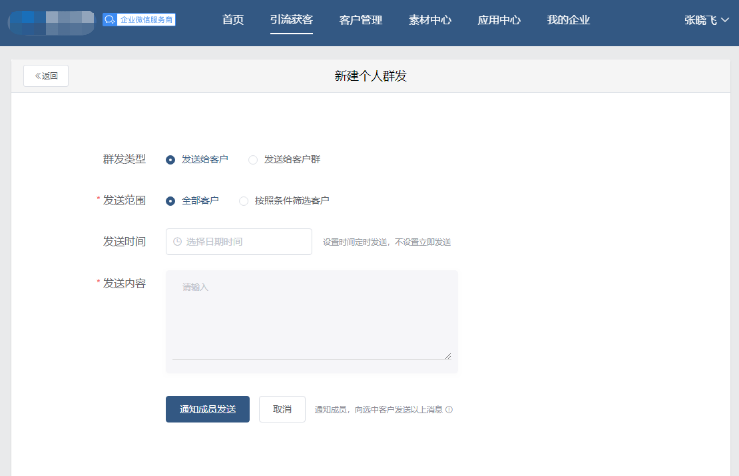This screenshot has height=476, width=739.
Task: Click the 返回 back button
Action: [46, 76]
